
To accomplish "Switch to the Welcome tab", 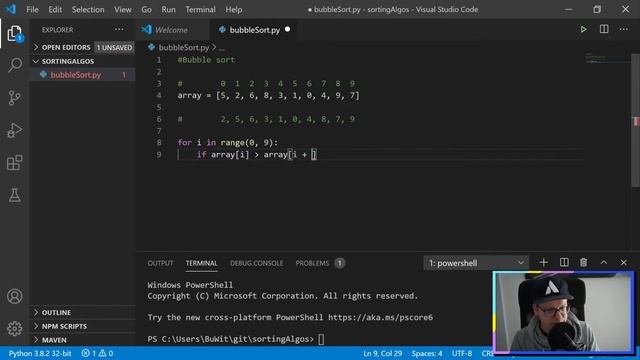I will pyautogui.click(x=171, y=30).
